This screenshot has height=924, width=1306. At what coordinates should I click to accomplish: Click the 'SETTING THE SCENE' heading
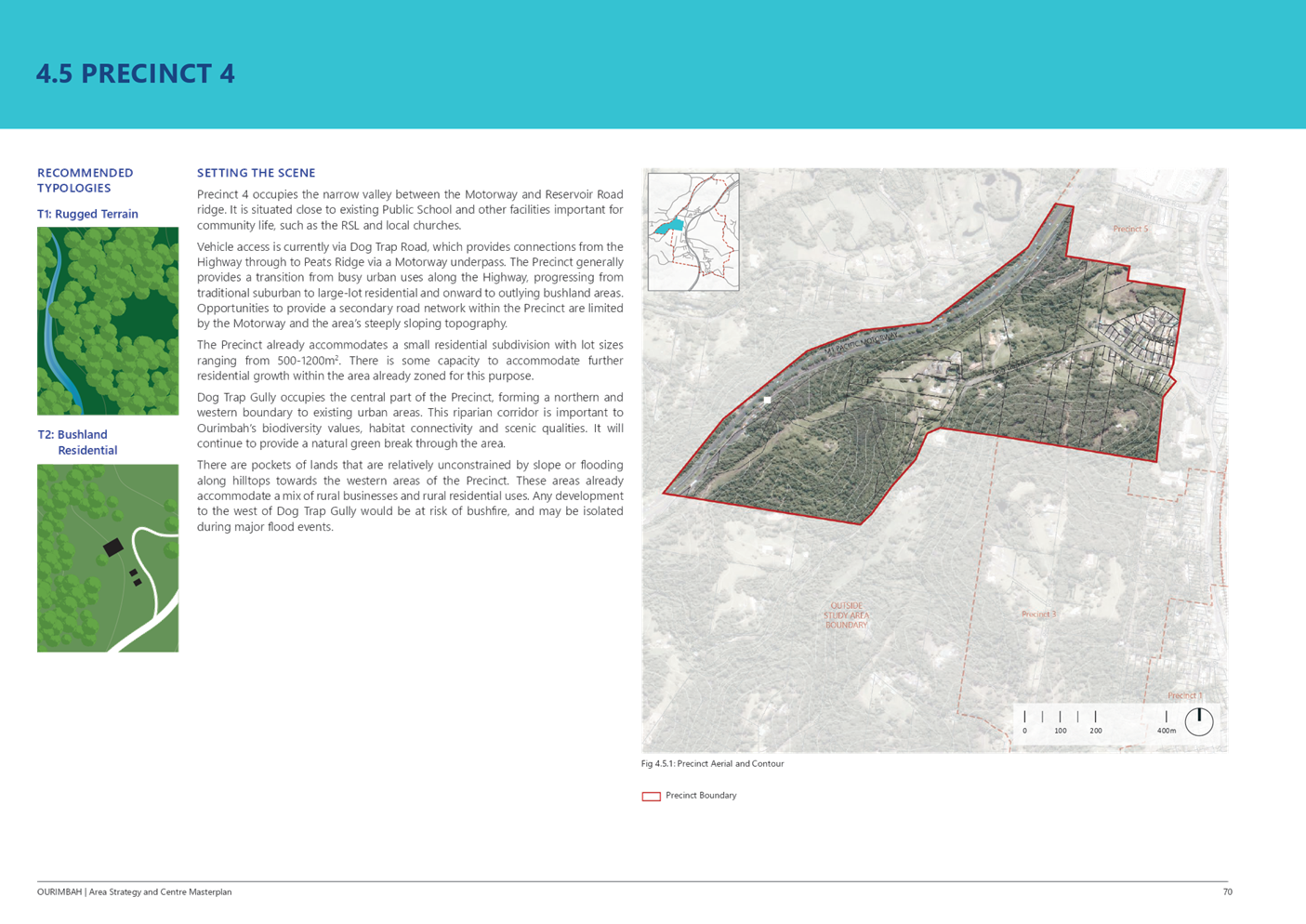257,173
